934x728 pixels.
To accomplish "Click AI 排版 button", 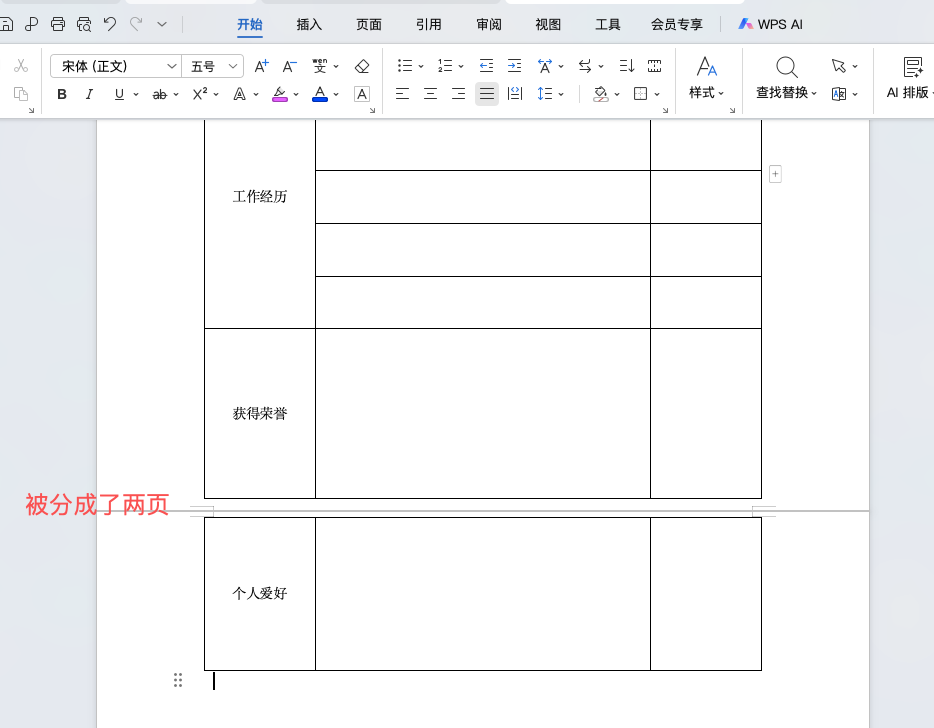I will pyautogui.click(x=909, y=77).
